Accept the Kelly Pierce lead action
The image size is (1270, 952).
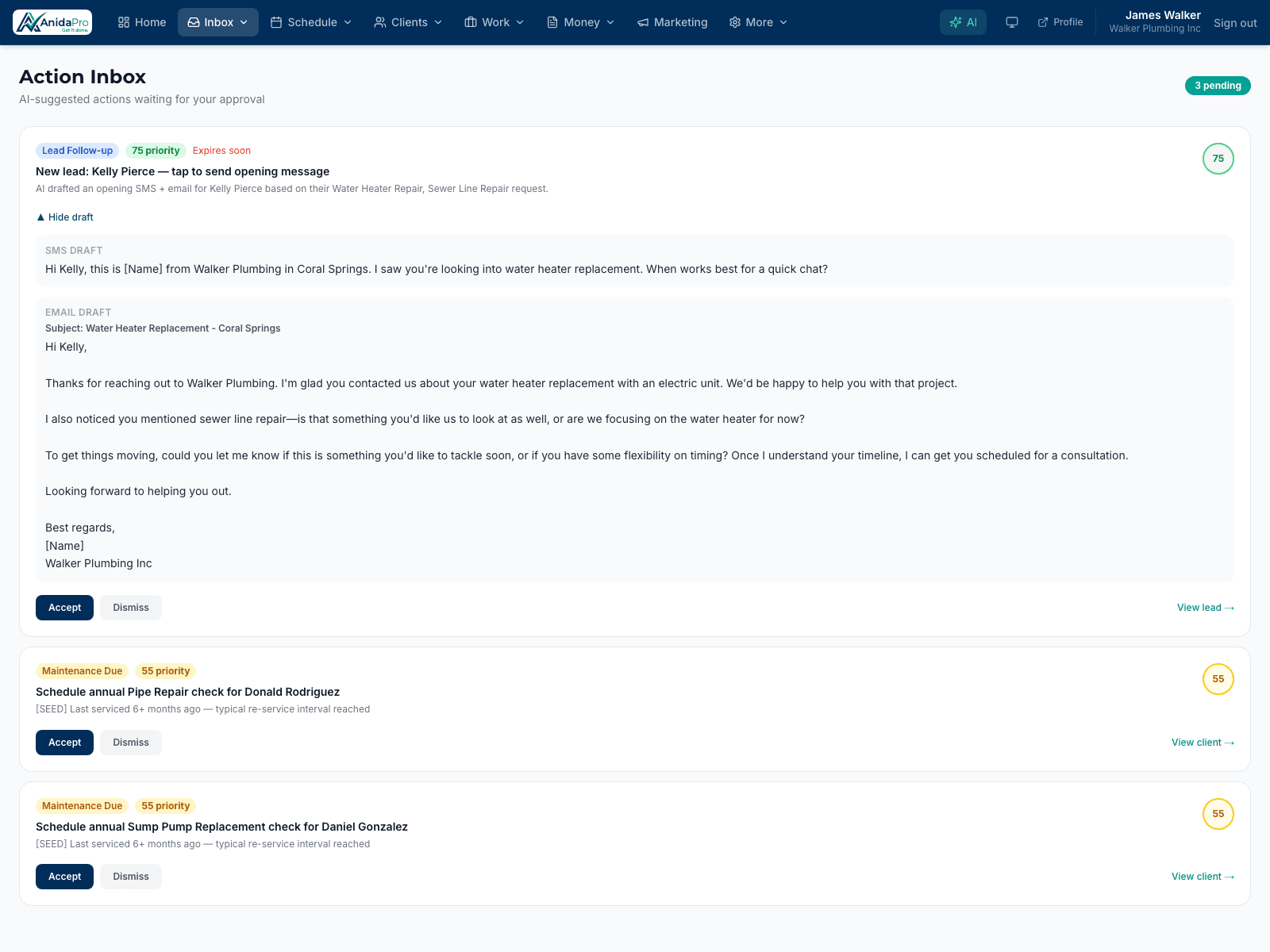tap(64, 608)
